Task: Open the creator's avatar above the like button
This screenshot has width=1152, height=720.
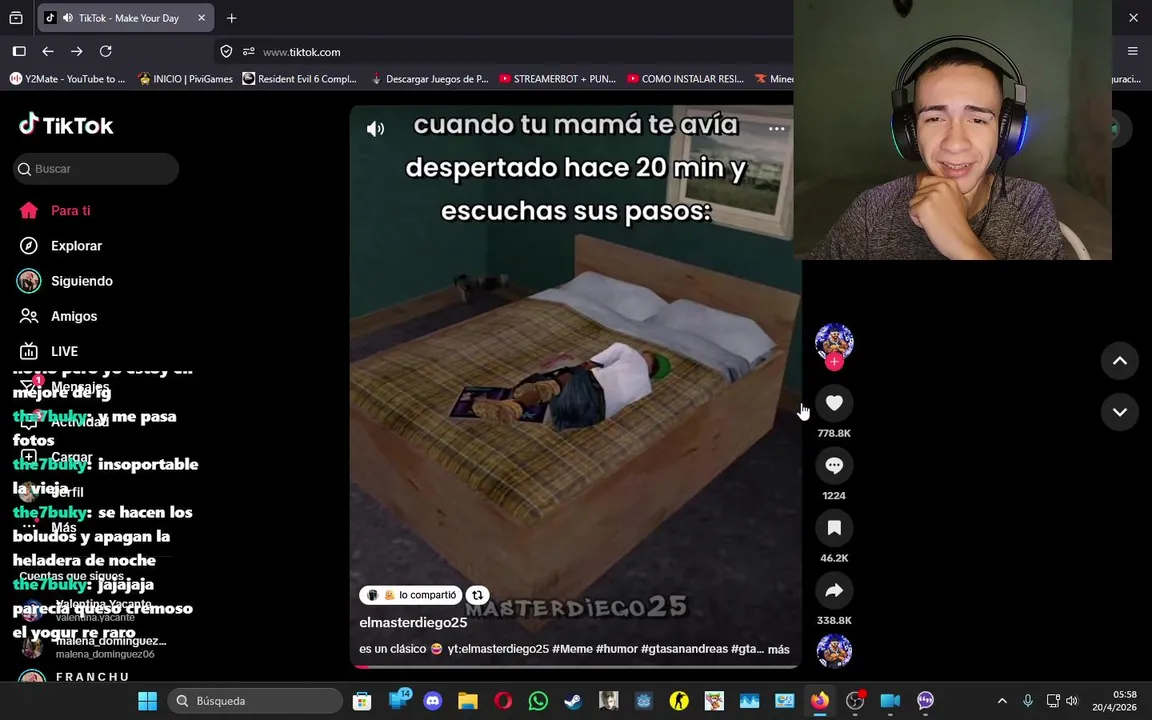Action: tap(834, 341)
